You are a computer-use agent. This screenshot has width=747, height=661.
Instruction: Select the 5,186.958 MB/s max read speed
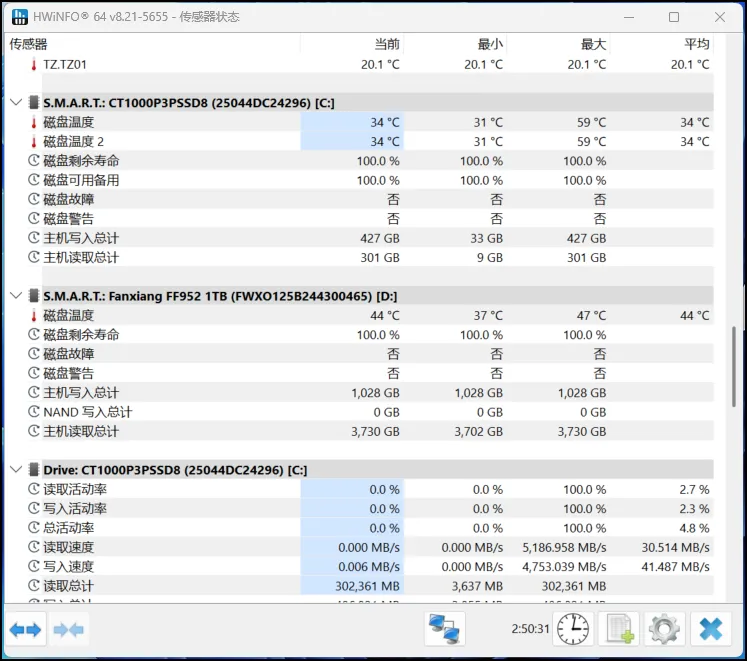[564, 547]
